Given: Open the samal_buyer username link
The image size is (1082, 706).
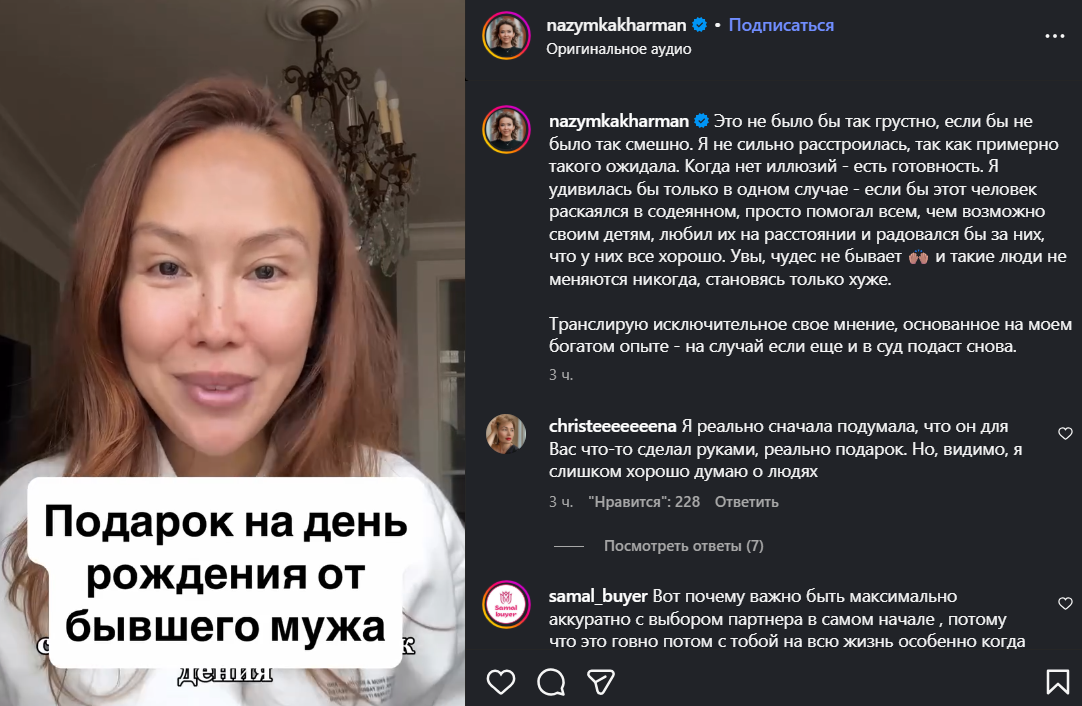Looking at the screenshot, I should click(x=598, y=596).
